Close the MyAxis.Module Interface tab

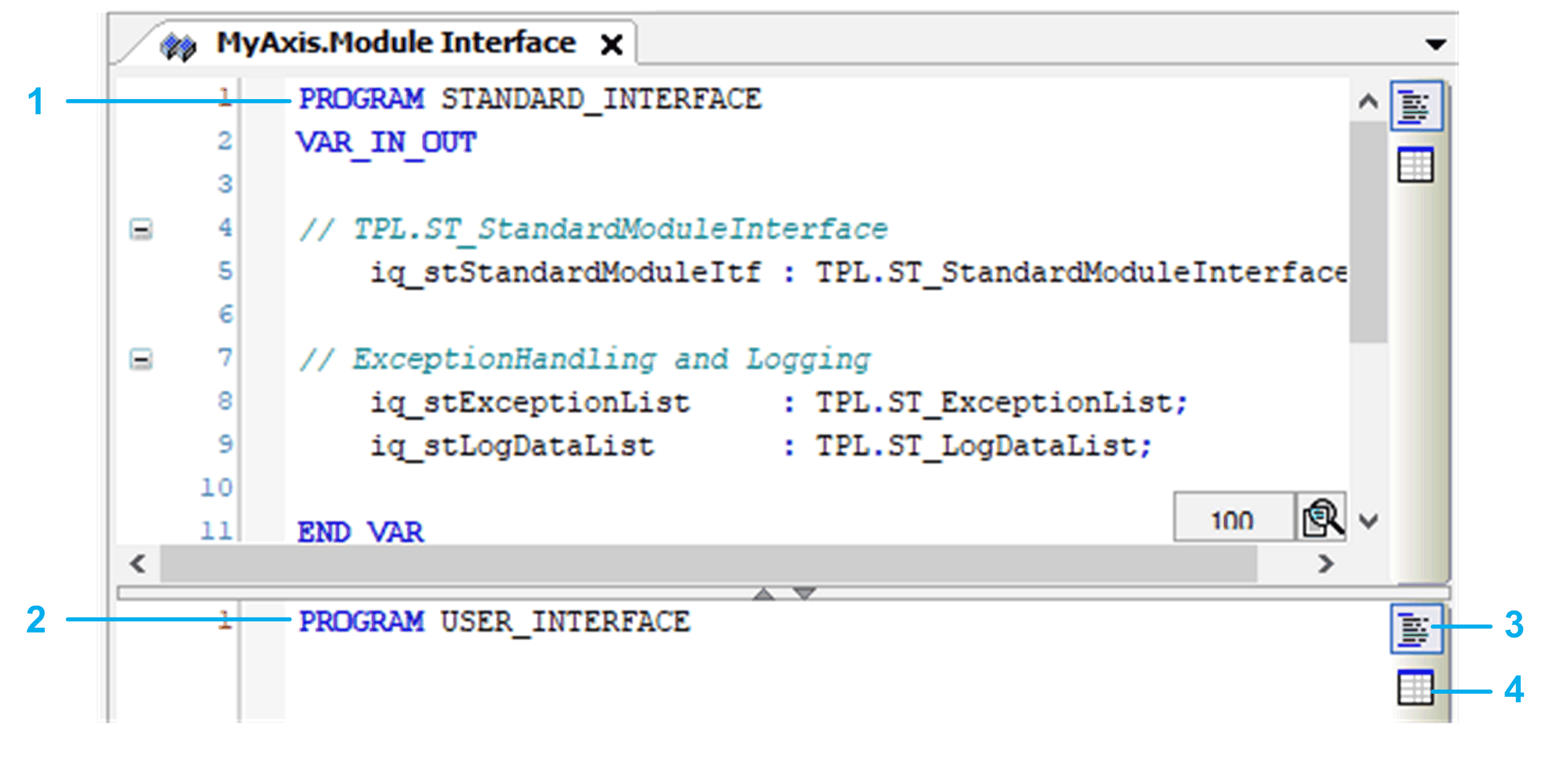pyautogui.click(x=611, y=45)
